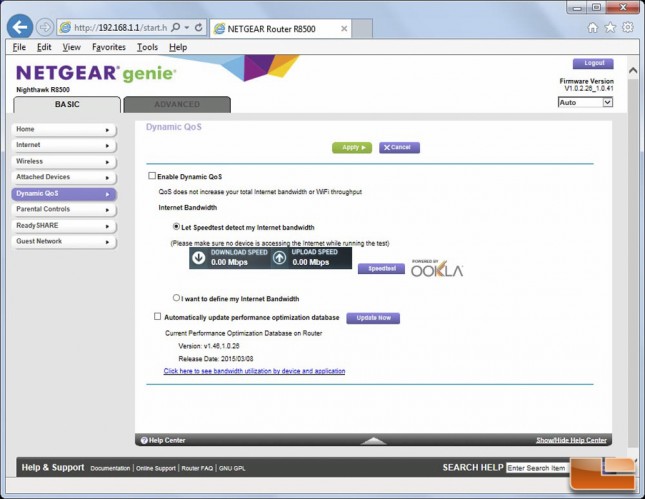Viewport: 645px width, 499px height.
Task: Open the Router FAQ link
Action: click(197, 468)
